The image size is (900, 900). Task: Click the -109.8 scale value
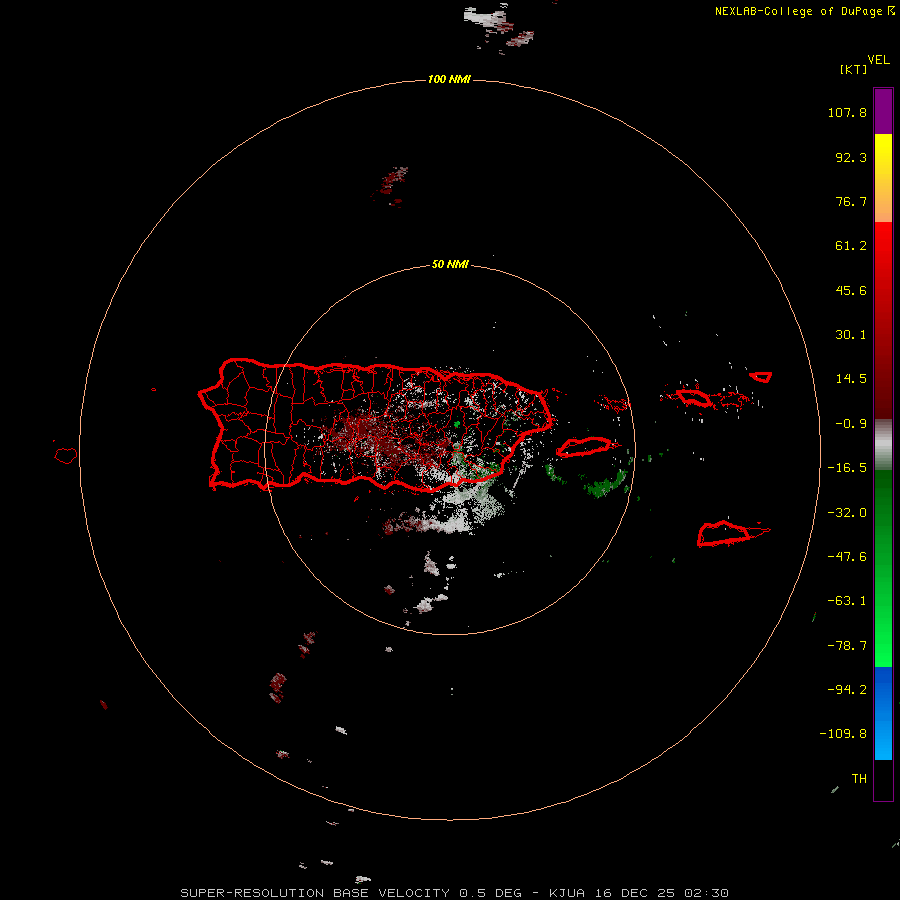[x=844, y=734]
